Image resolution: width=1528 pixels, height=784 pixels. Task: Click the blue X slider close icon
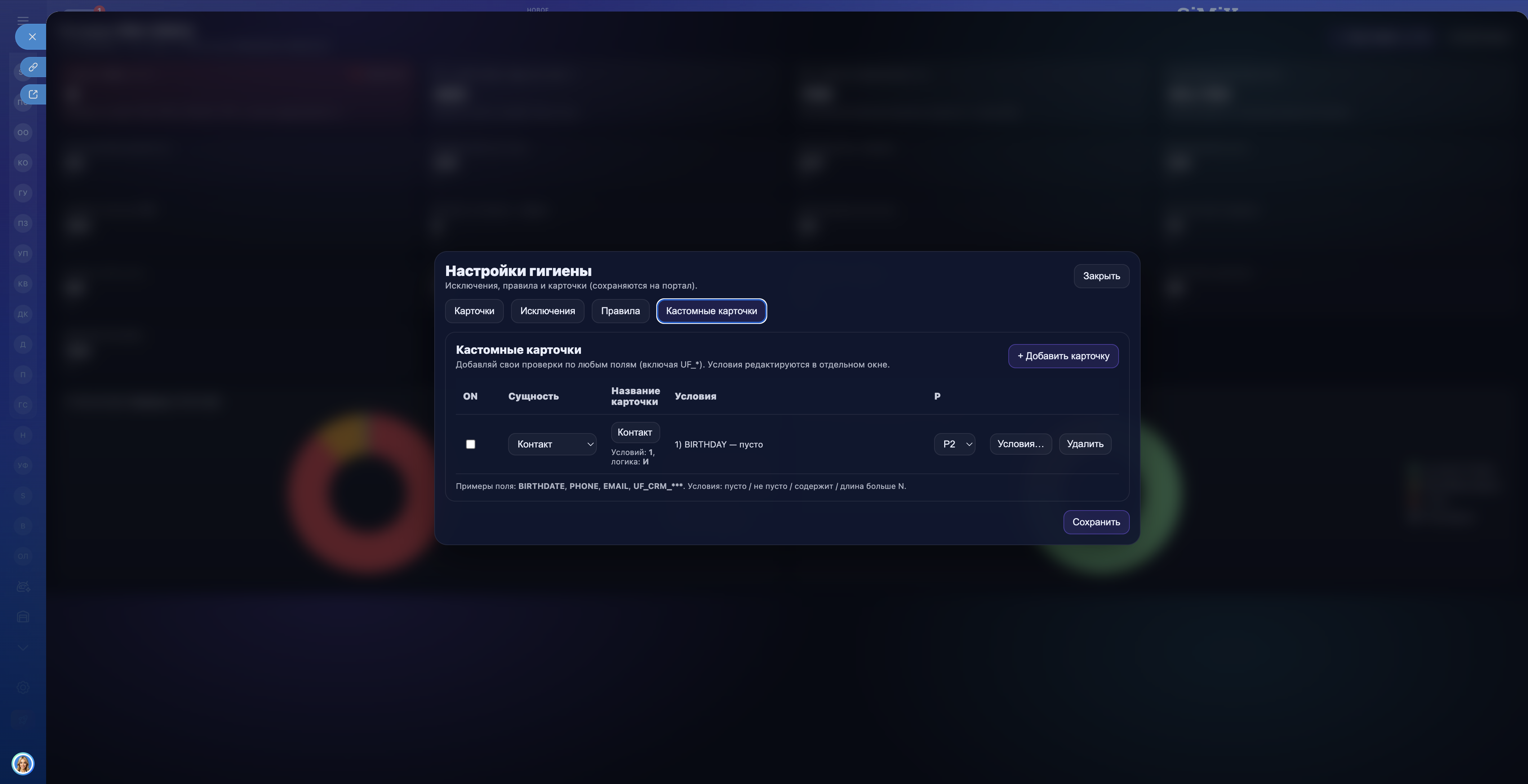coord(32,37)
